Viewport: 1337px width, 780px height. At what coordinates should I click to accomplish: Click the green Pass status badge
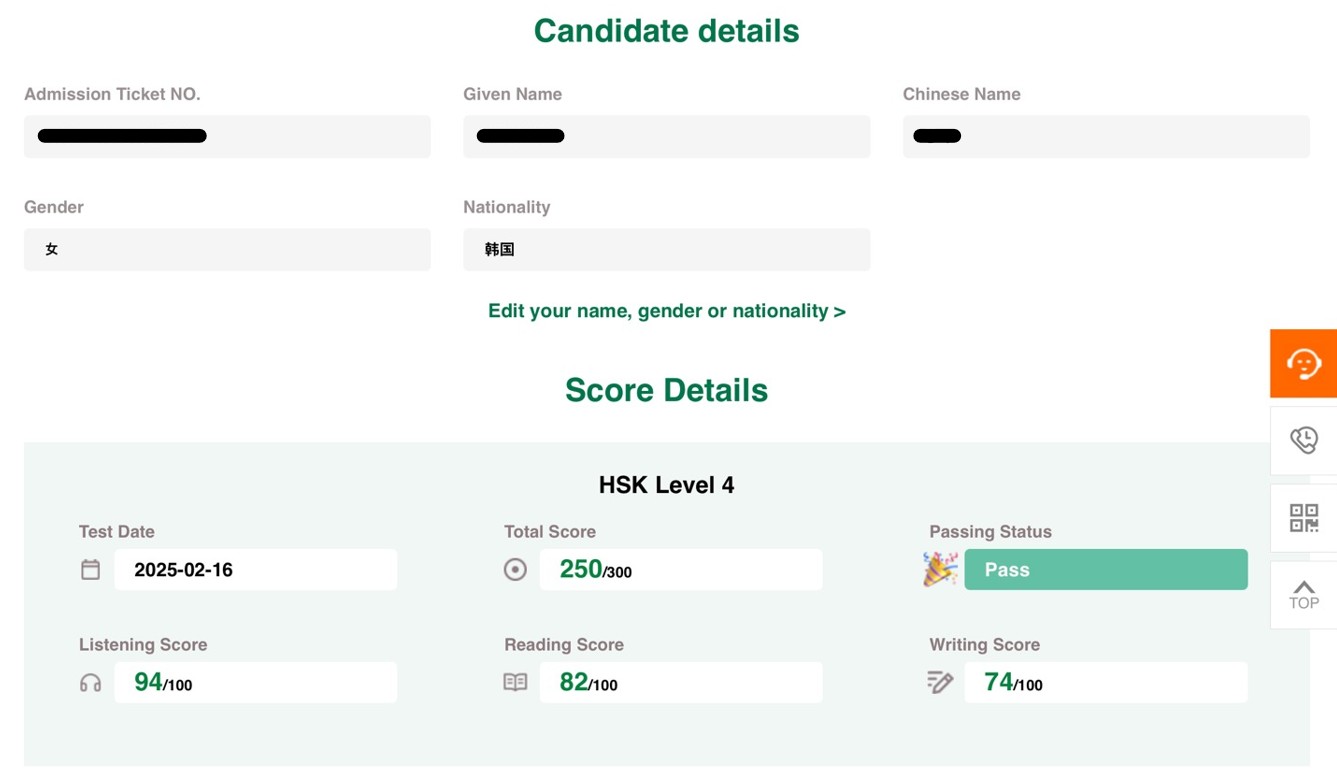1106,569
